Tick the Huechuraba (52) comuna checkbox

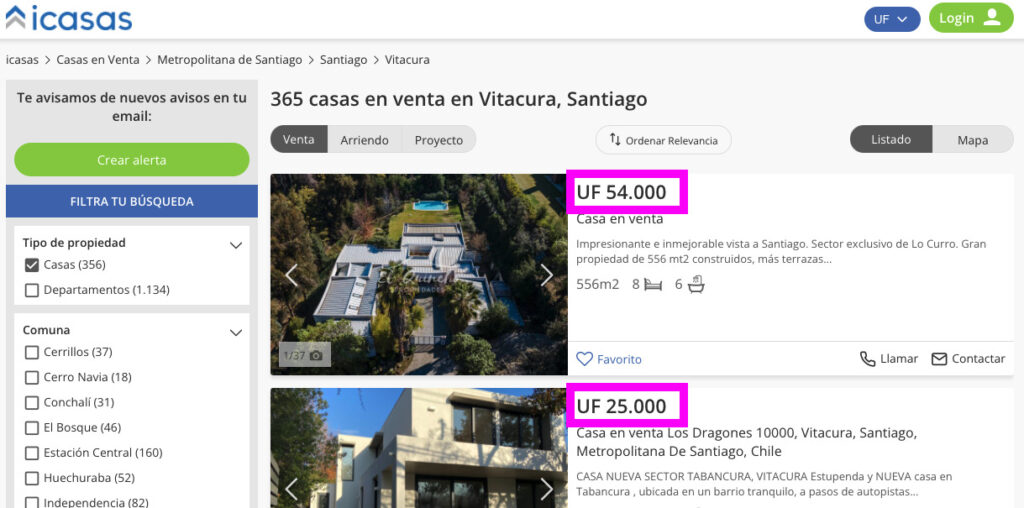(x=31, y=478)
